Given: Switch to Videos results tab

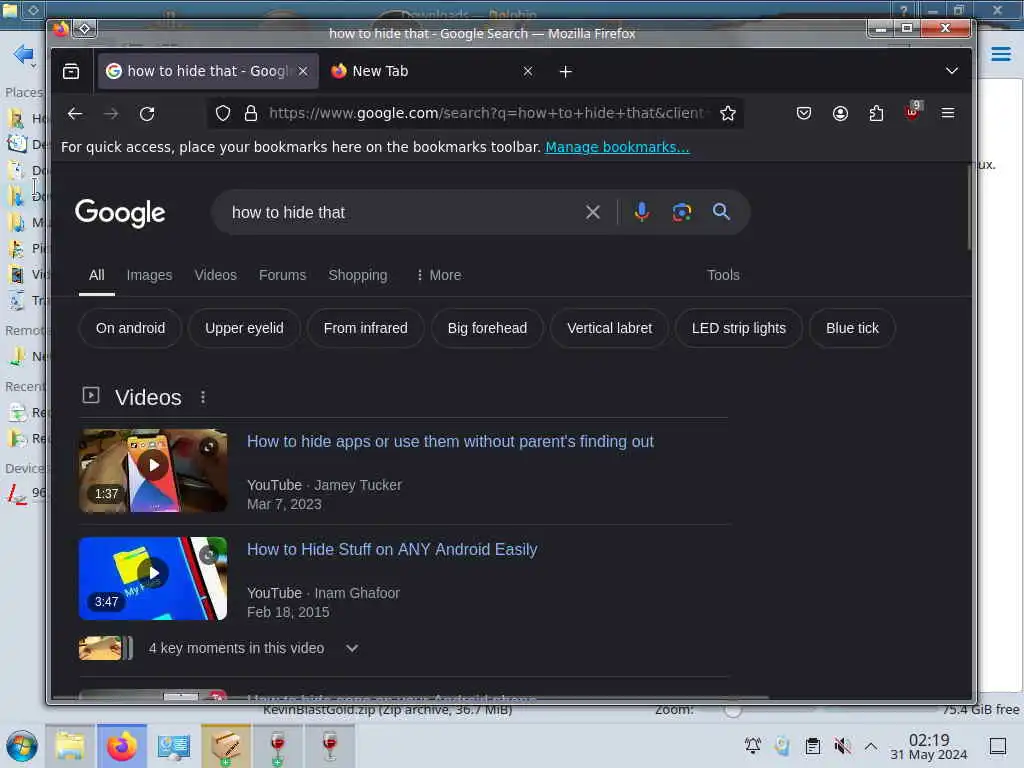Looking at the screenshot, I should [x=216, y=275].
